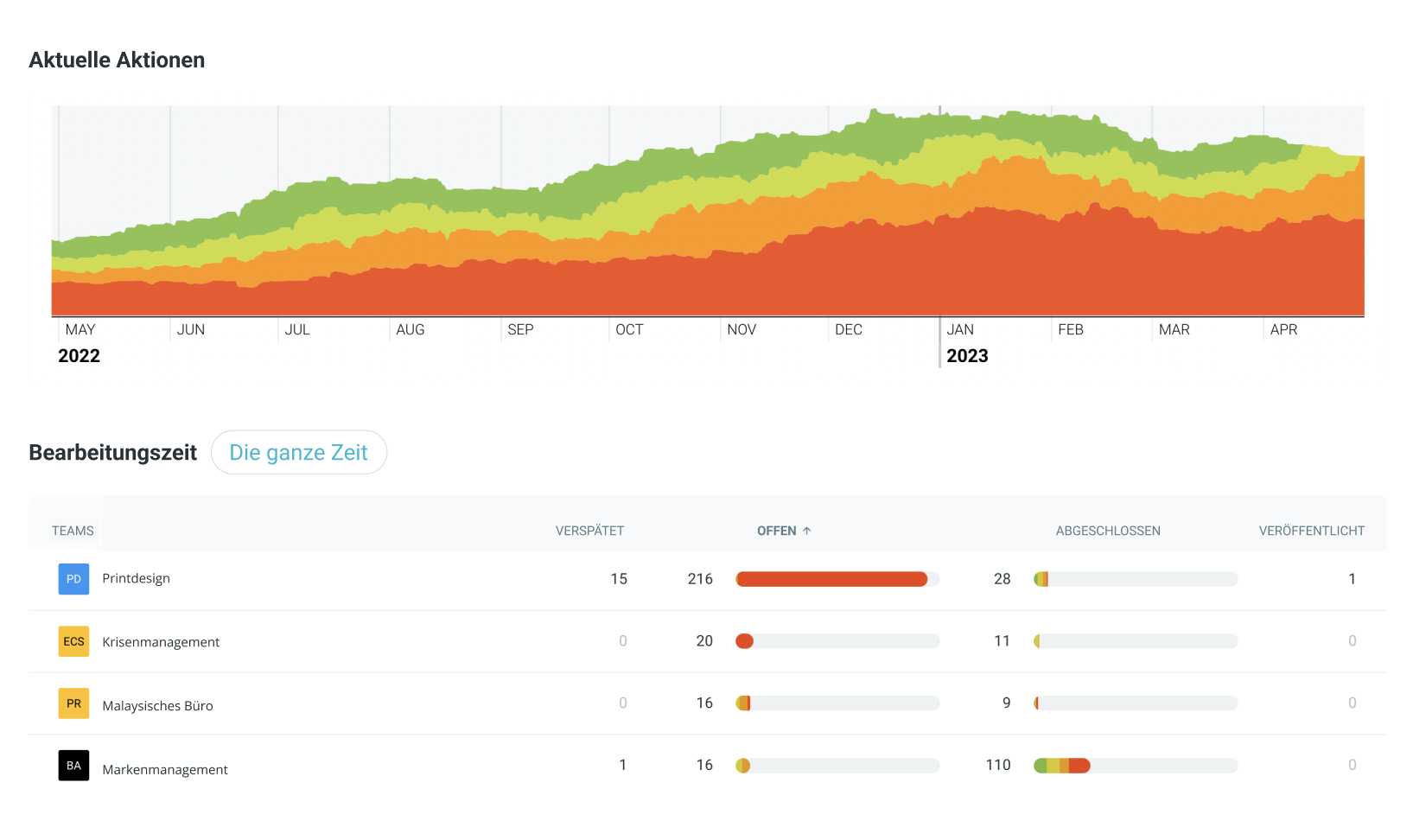Select the APR timeline label

pyautogui.click(x=1284, y=329)
